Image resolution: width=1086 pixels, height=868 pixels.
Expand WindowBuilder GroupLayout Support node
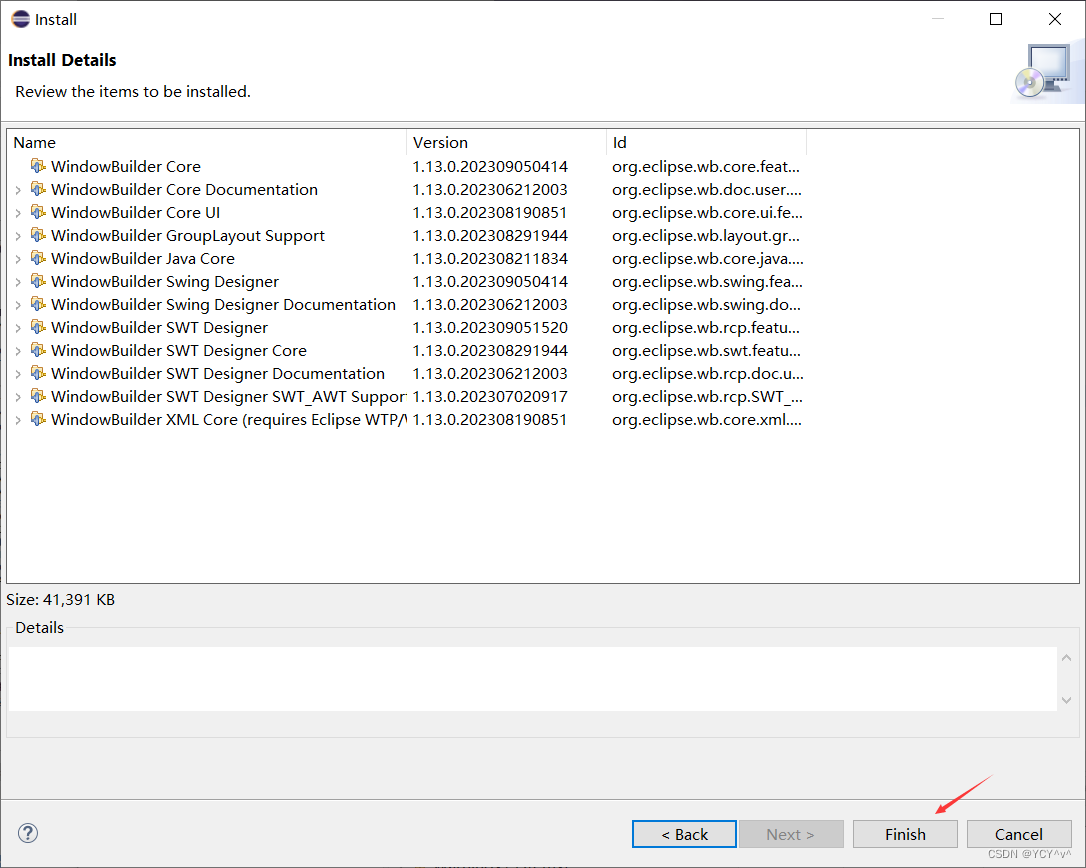coord(18,236)
